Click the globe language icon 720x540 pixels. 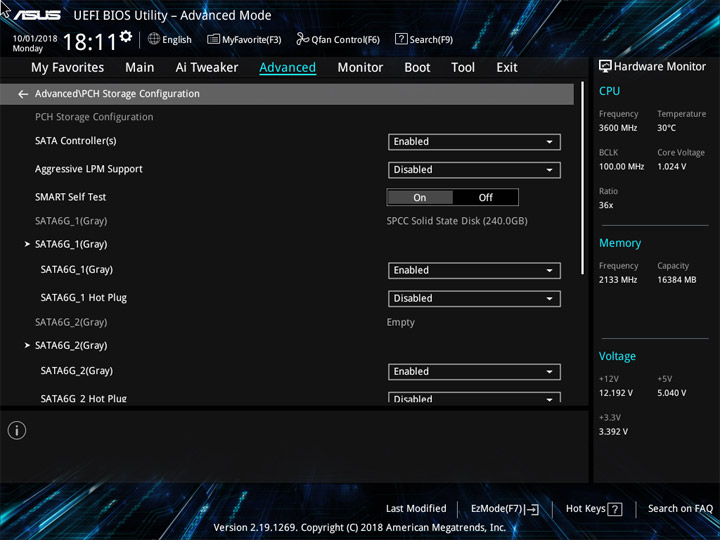154,39
